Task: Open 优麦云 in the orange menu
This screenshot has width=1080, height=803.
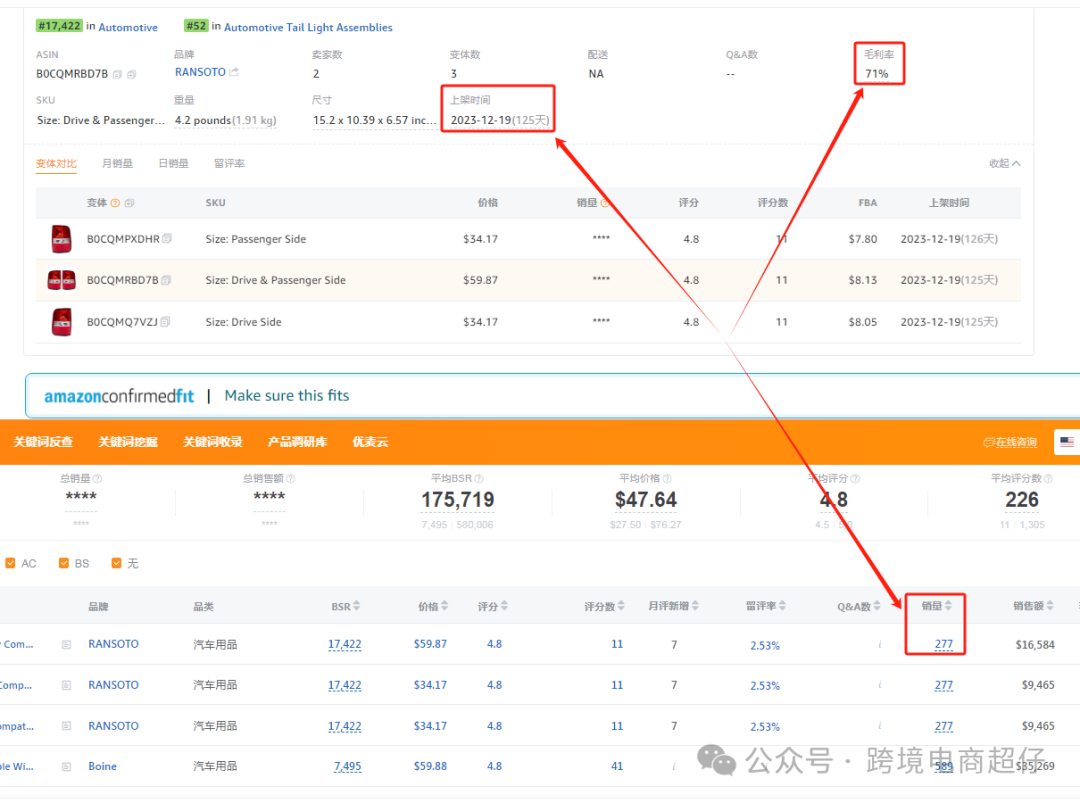Action: (x=371, y=442)
